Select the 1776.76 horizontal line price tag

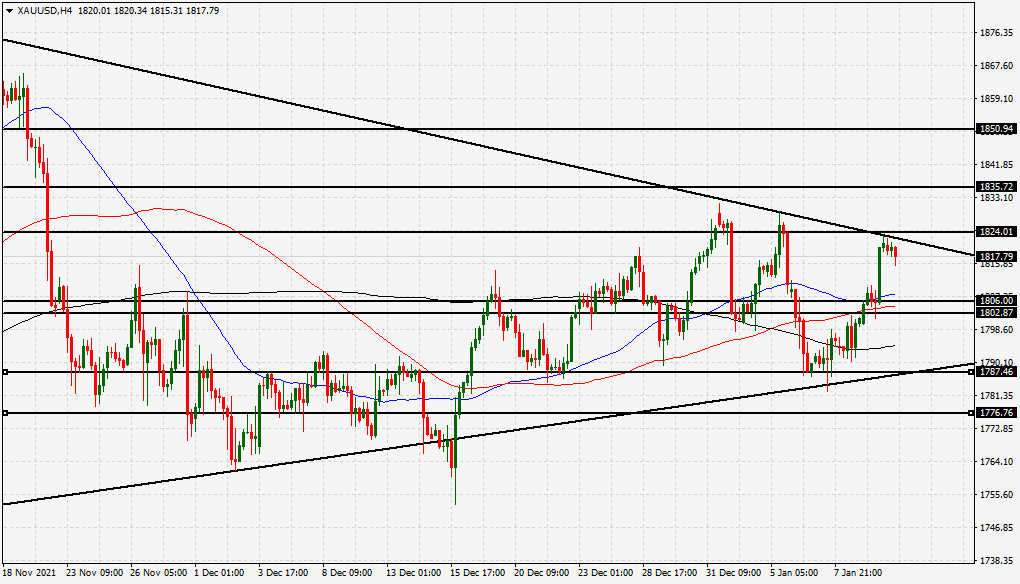(997, 413)
